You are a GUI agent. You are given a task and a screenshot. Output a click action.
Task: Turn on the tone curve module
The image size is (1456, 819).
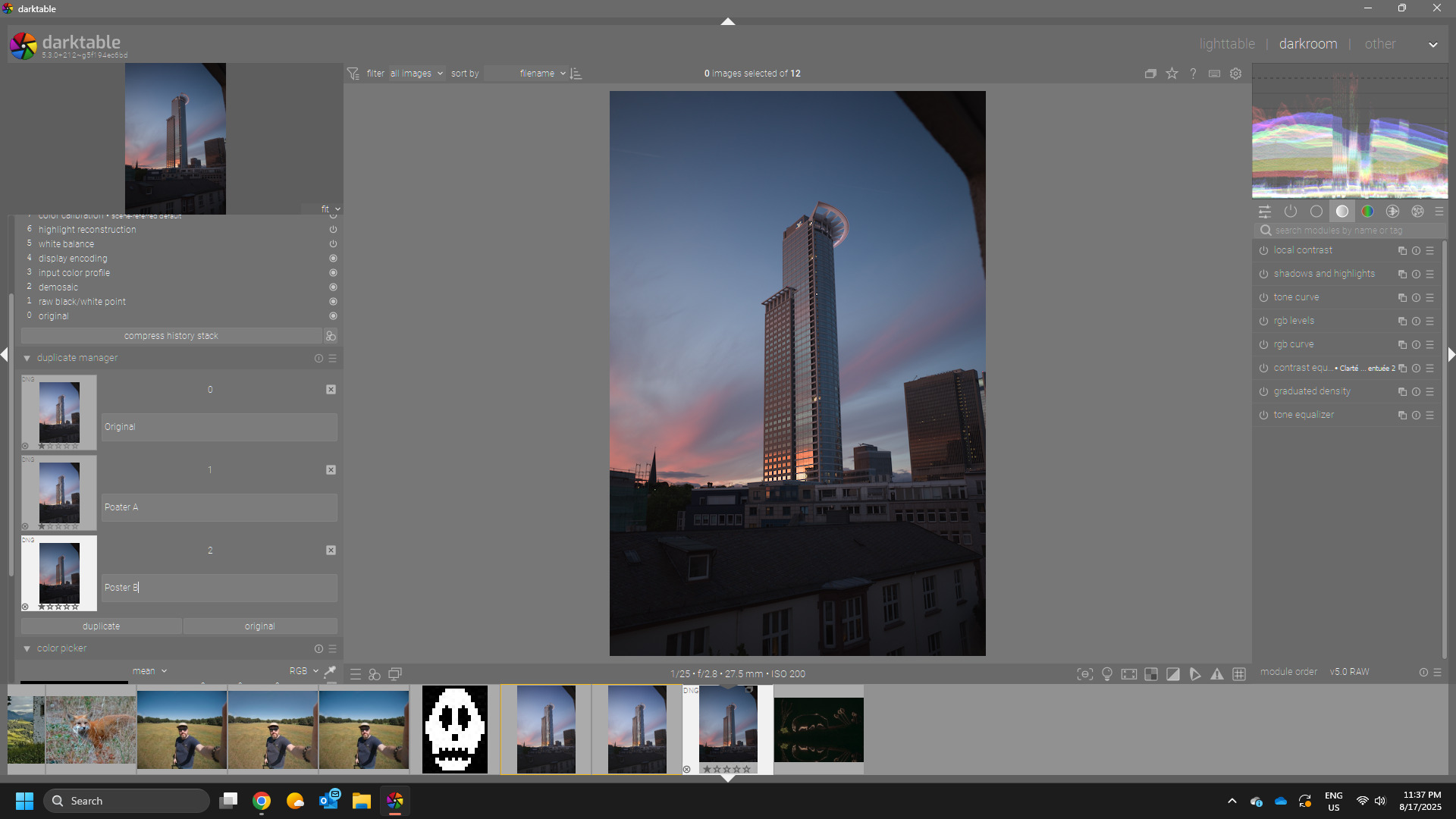click(1263, 297)
